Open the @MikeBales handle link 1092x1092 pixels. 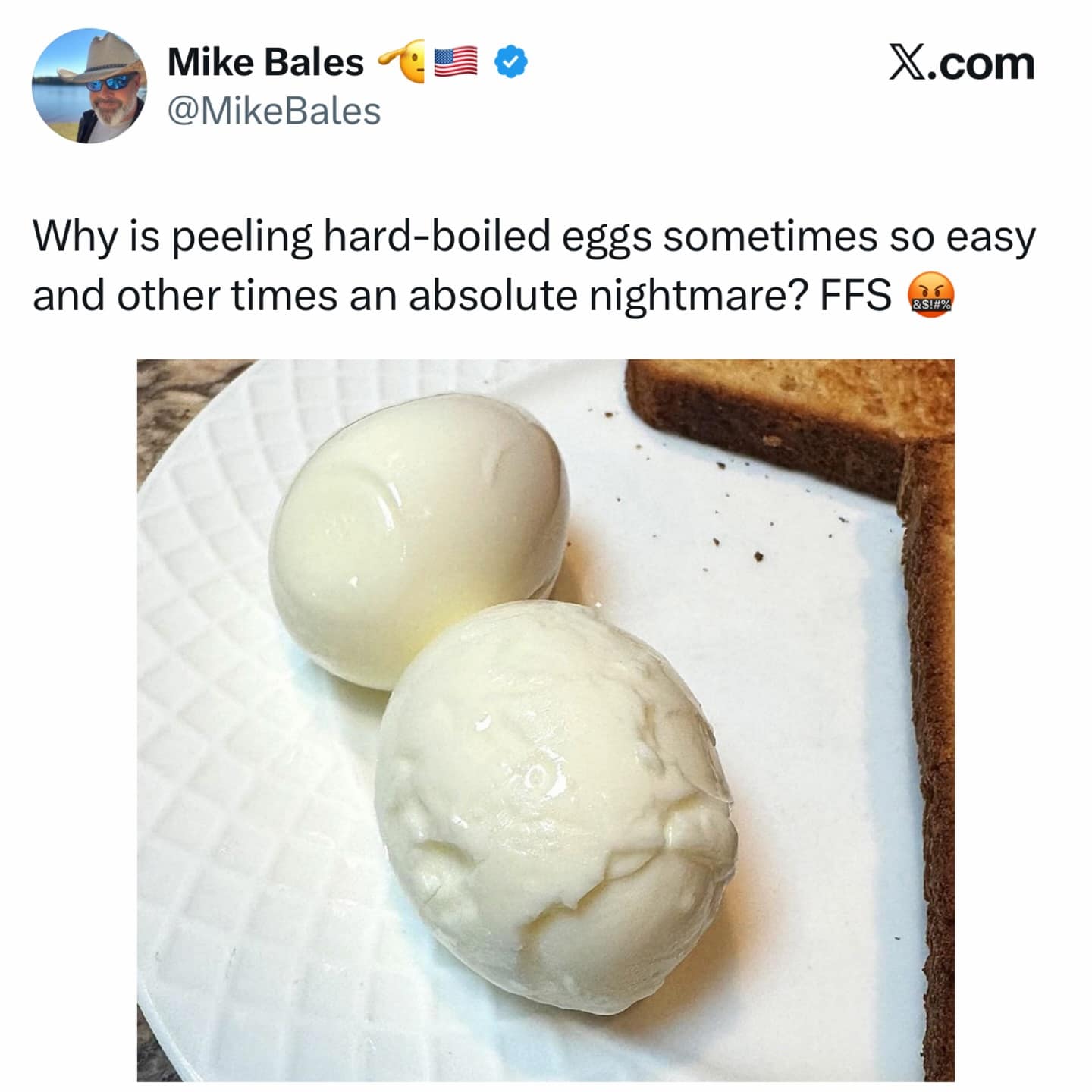tap(274, 111)
